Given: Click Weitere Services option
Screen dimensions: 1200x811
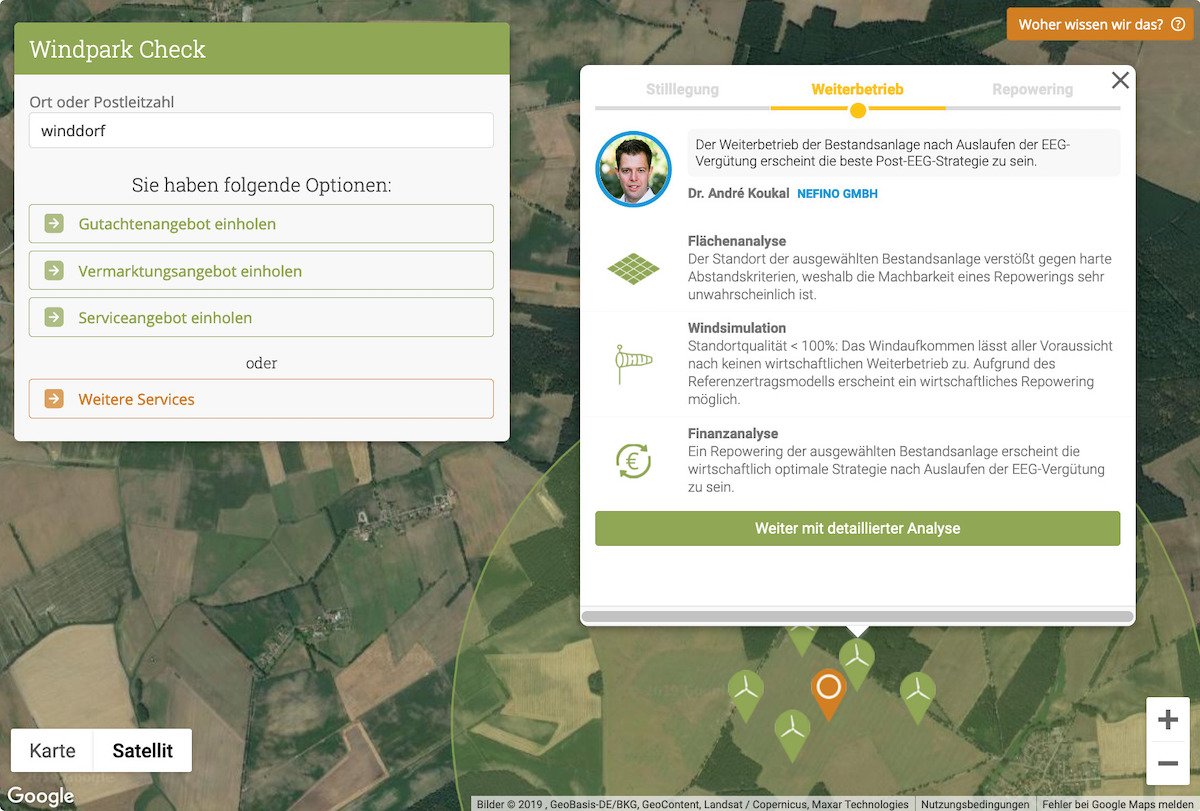Looking at the screenshot, I should tap(261, 399).
